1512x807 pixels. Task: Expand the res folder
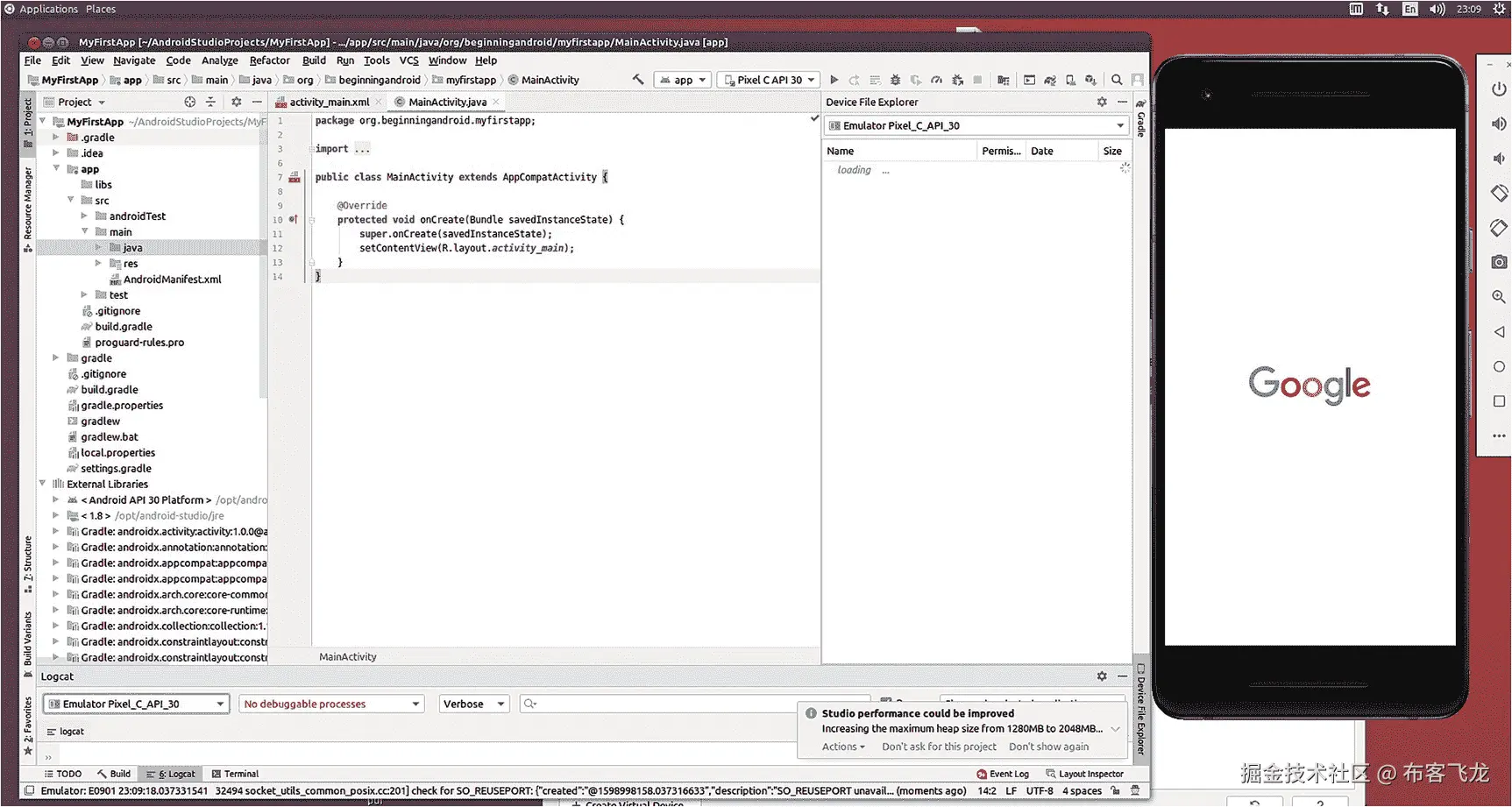click(99, 263)
